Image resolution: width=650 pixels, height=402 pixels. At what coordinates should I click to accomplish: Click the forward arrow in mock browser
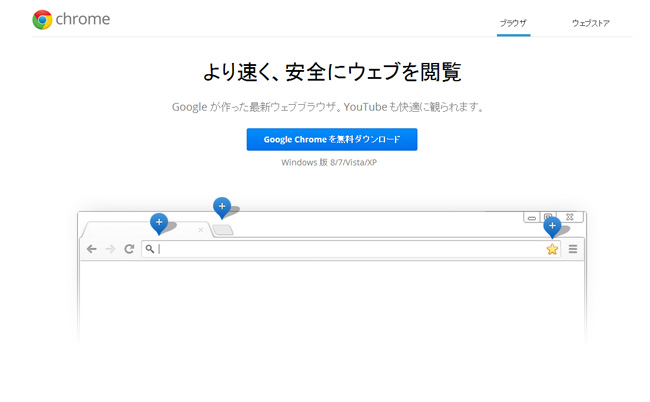[110, 249]
